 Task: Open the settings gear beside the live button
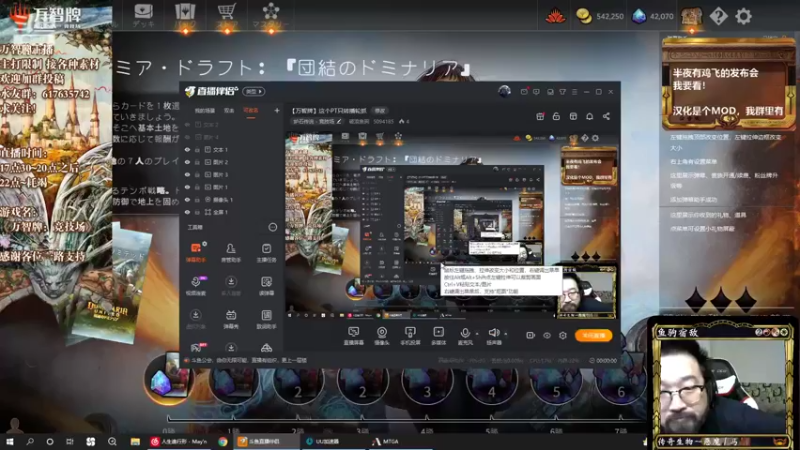point(563,335)
